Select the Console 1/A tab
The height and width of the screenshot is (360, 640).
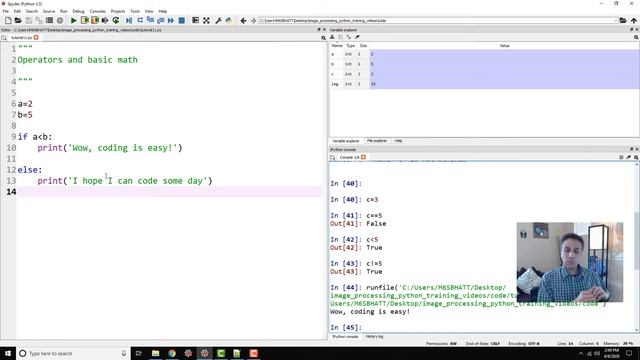point(349,157)
